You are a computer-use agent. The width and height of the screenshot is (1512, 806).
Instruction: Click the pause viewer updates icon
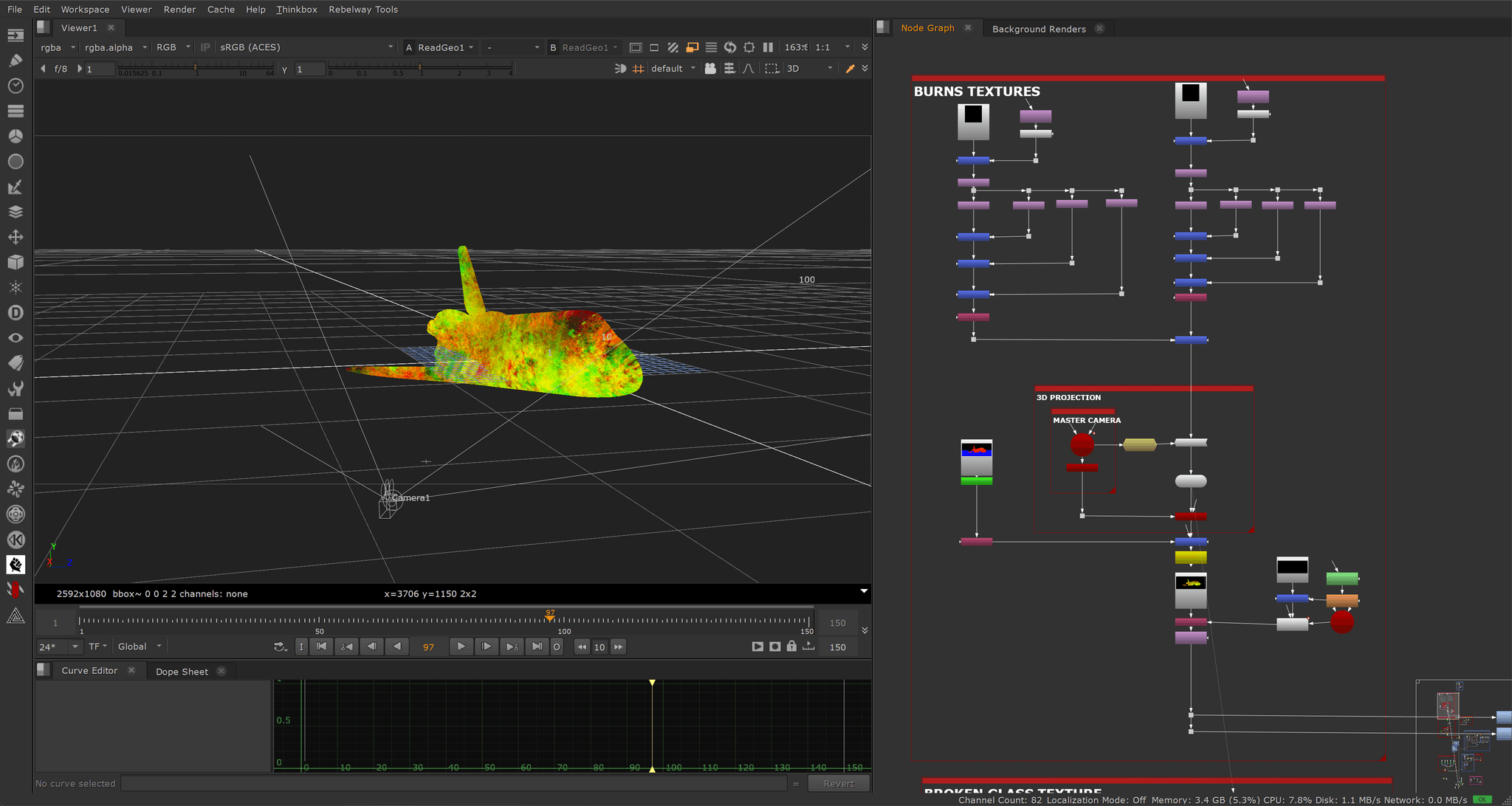pyautogui.click(x=768, y=47)
